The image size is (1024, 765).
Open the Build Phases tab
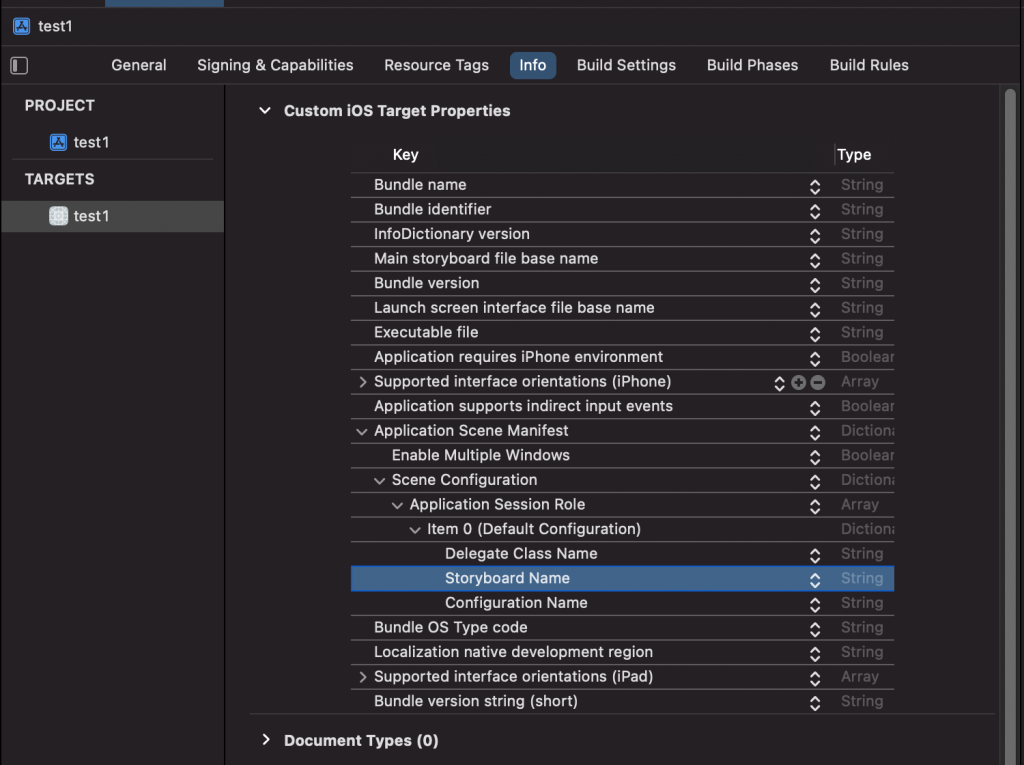[752, 65]
